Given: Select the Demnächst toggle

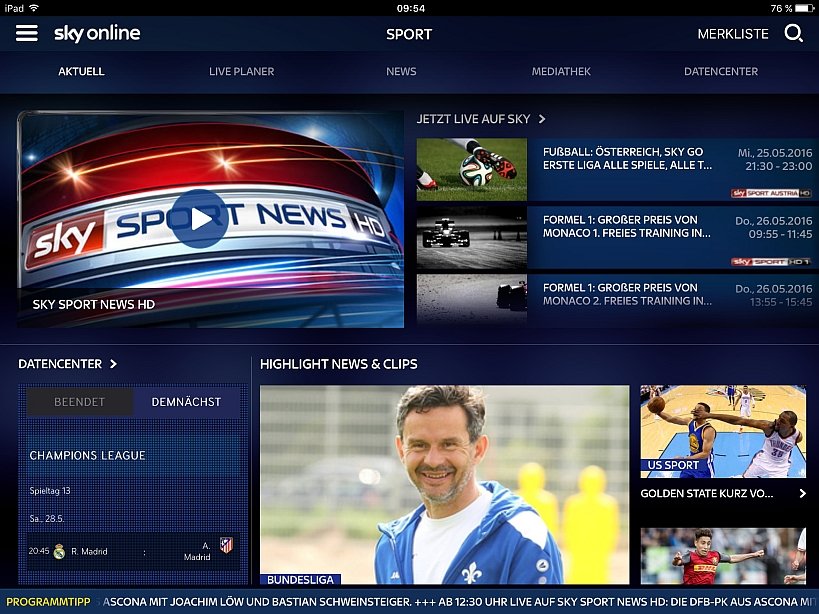Looking at the screenshot, I should (x=186, y=402).
